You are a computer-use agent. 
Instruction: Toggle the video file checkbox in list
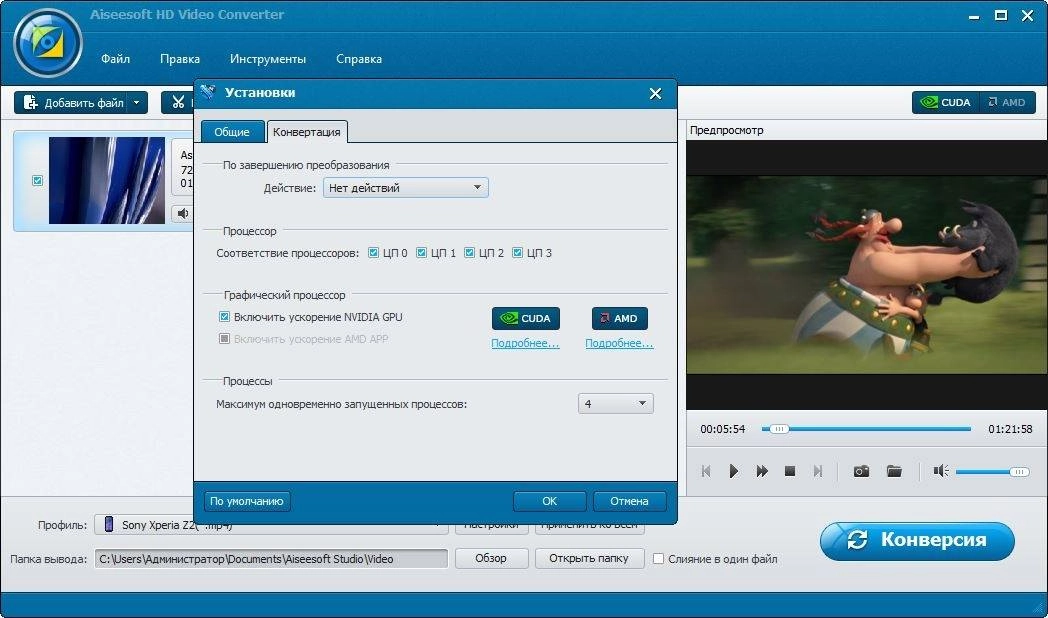click(x=37, y=180)
